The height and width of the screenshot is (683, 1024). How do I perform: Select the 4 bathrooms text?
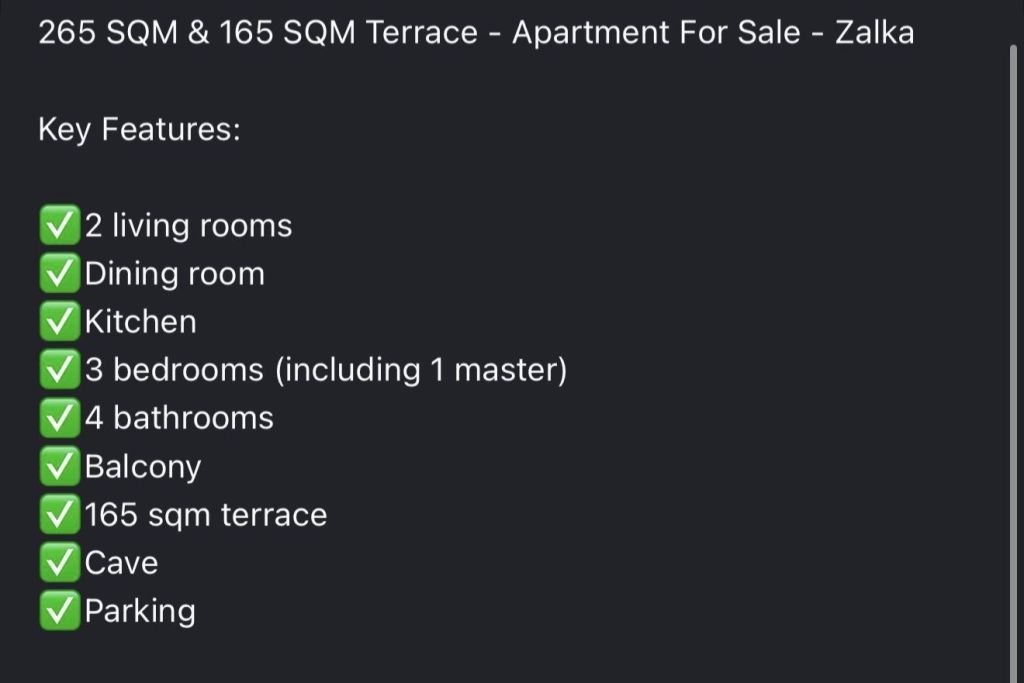pyautogui.click(x=179, y=417)
